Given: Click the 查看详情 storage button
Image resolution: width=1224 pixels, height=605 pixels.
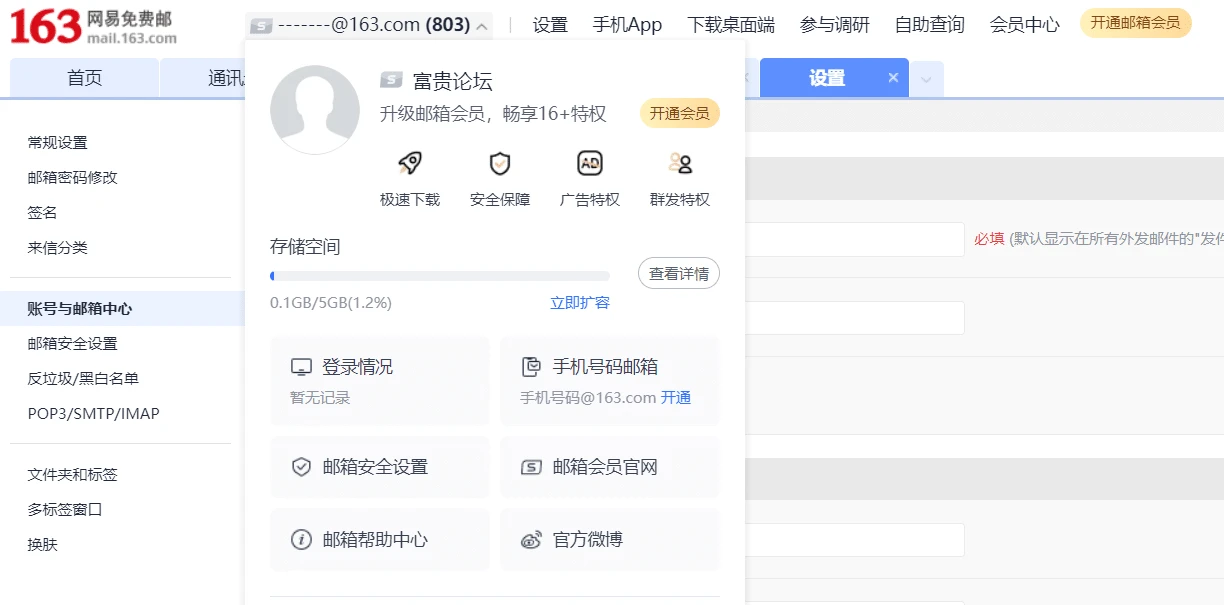Looking at the screenshot, I should click(679, 273).
